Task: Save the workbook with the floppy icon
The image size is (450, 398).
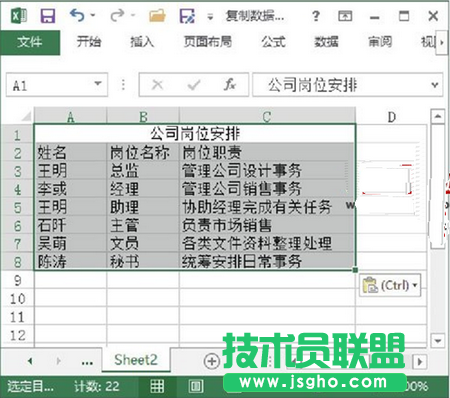Action: (48, 16)
